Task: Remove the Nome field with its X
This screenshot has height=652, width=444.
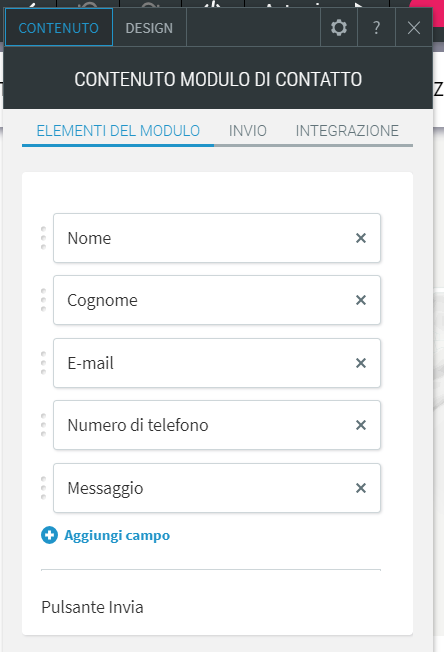Action: tap(361, 238)
